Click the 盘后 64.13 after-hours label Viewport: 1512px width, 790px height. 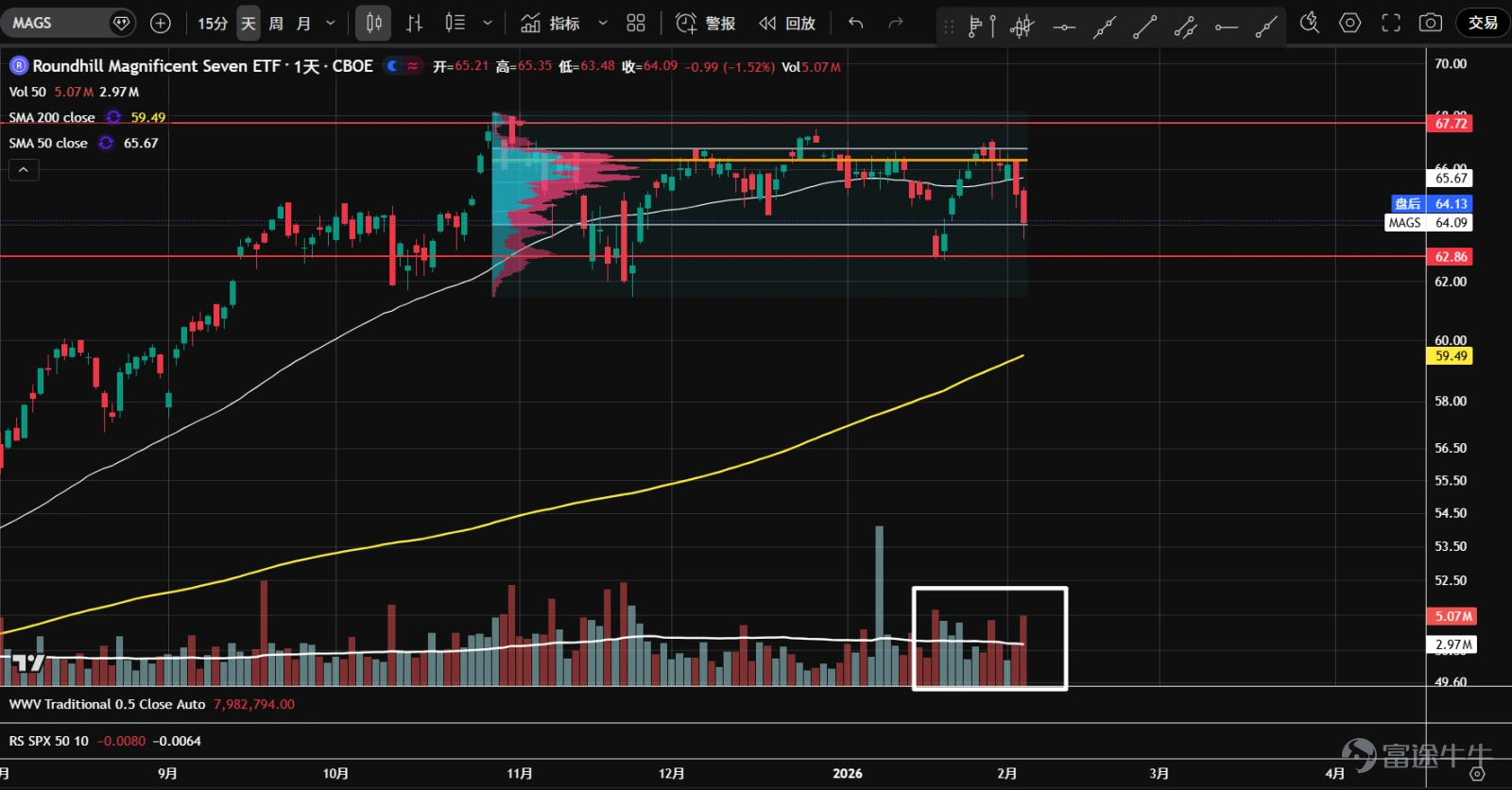pos(1432,203)
